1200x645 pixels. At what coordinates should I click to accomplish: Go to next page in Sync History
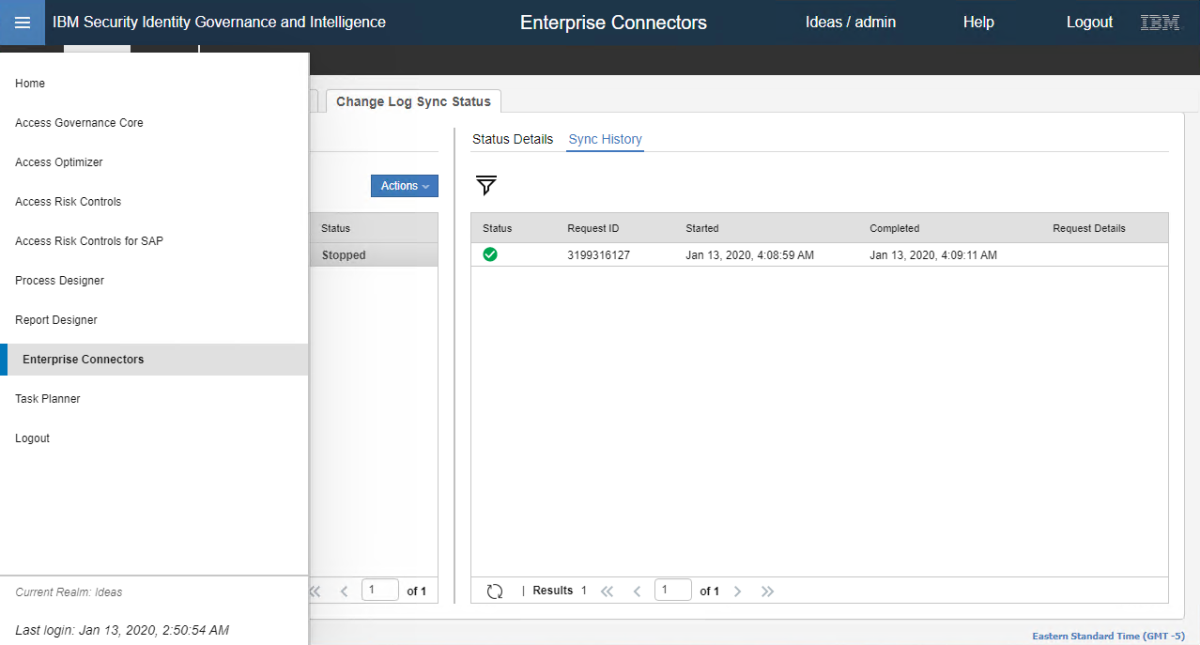(738, 591)
